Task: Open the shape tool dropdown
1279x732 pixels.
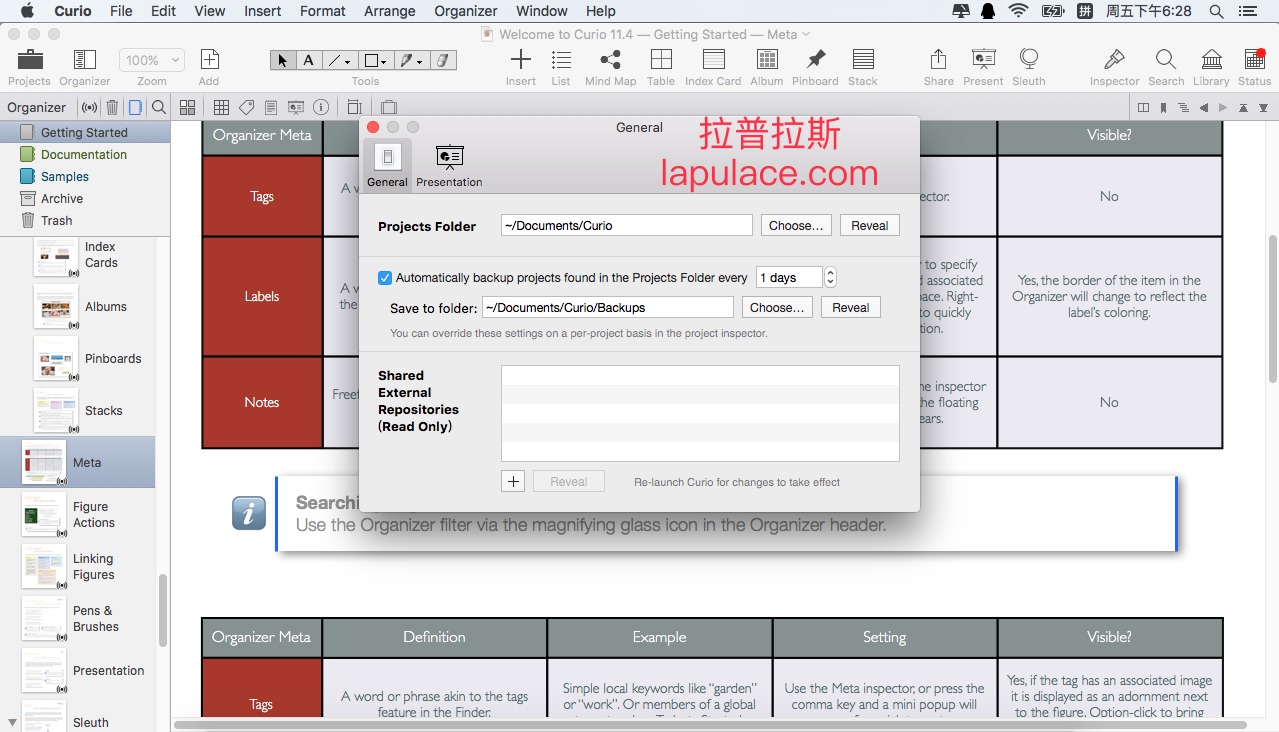Action: (x=376, y=60)
